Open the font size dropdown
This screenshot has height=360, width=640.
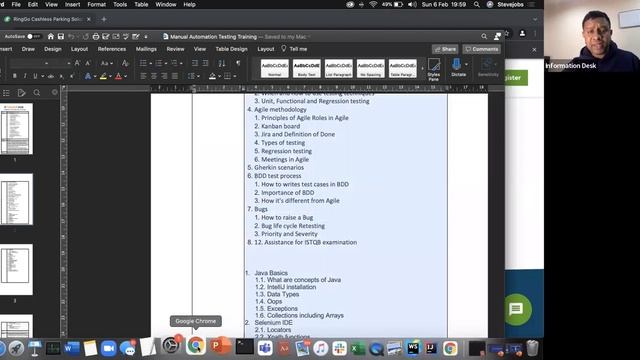pos(69,63)
